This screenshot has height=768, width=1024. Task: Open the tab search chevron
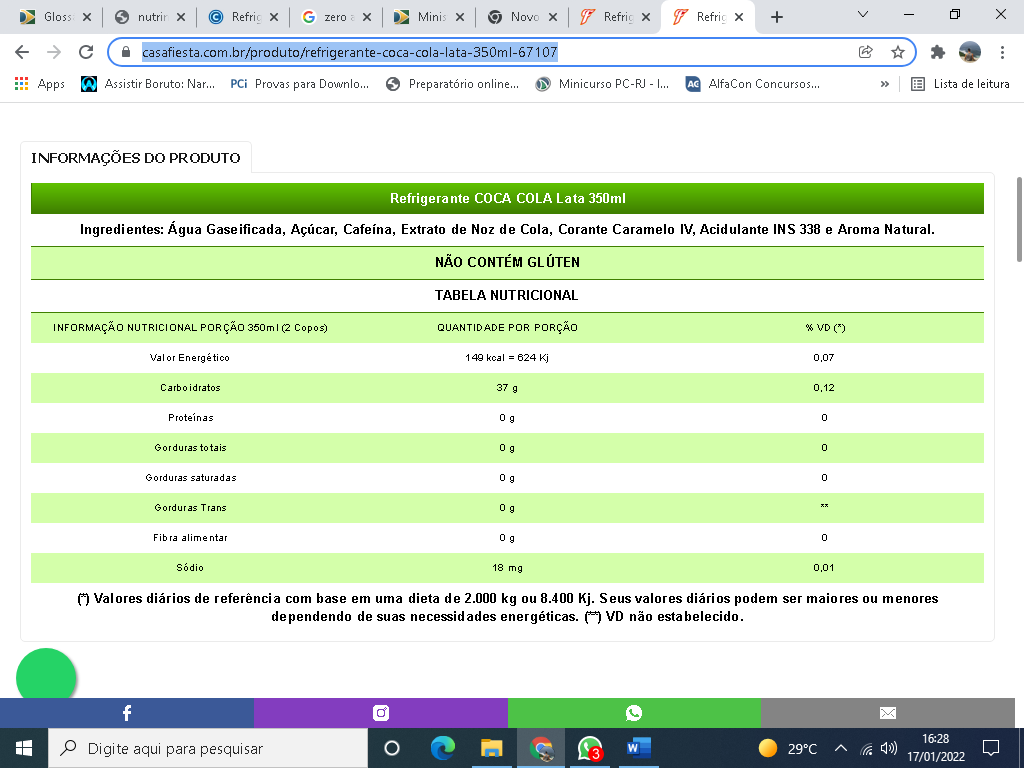[862, 14]
